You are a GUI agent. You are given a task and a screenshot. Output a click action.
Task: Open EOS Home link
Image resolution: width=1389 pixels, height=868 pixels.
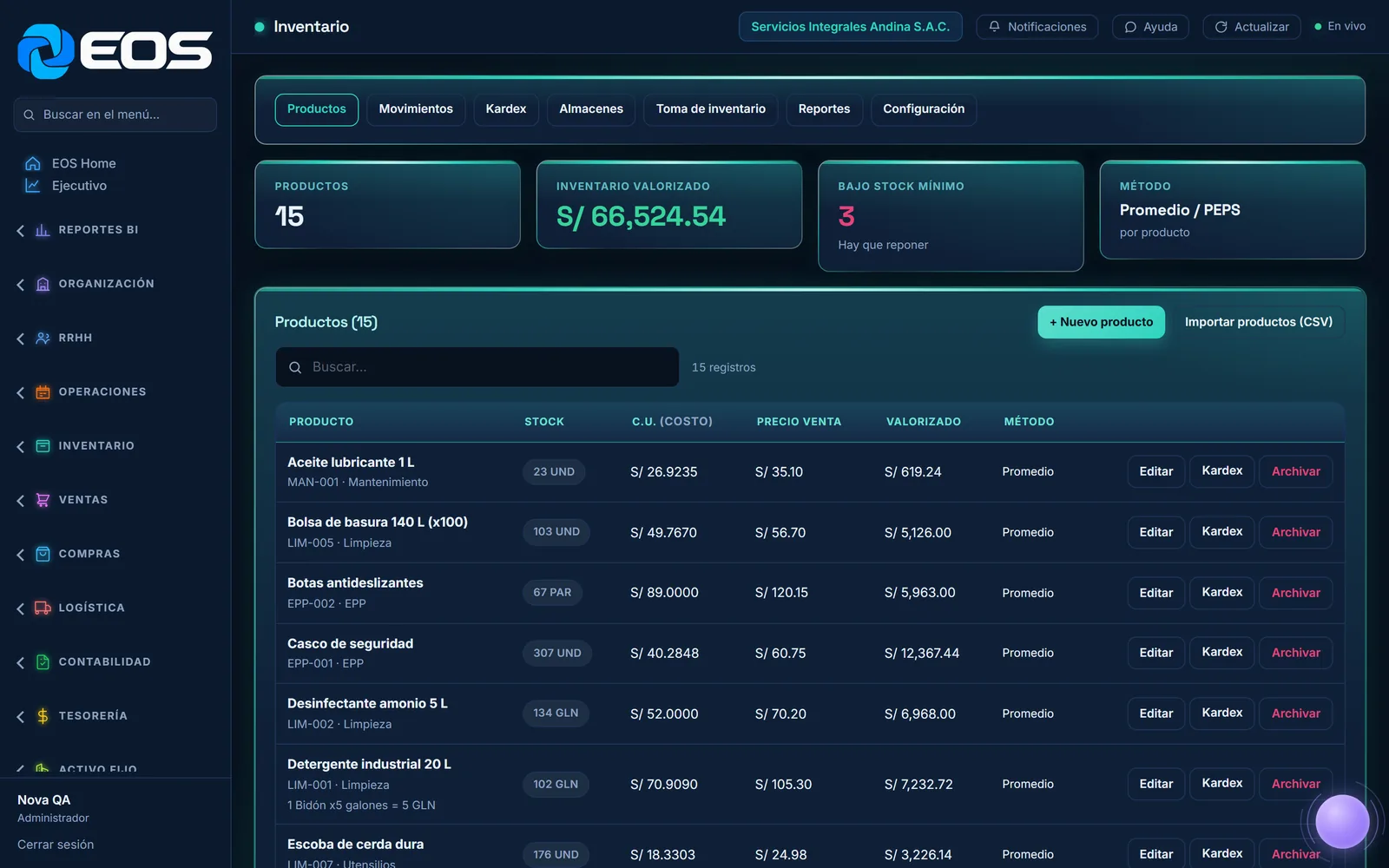coord(83,163)
